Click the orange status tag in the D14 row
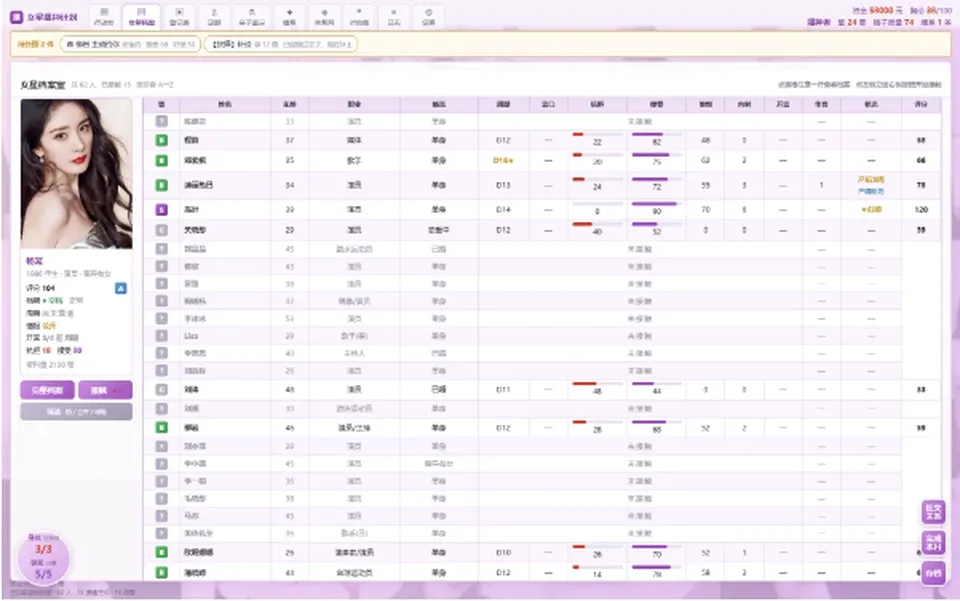The image size is (960, 601). coord(871,210)
